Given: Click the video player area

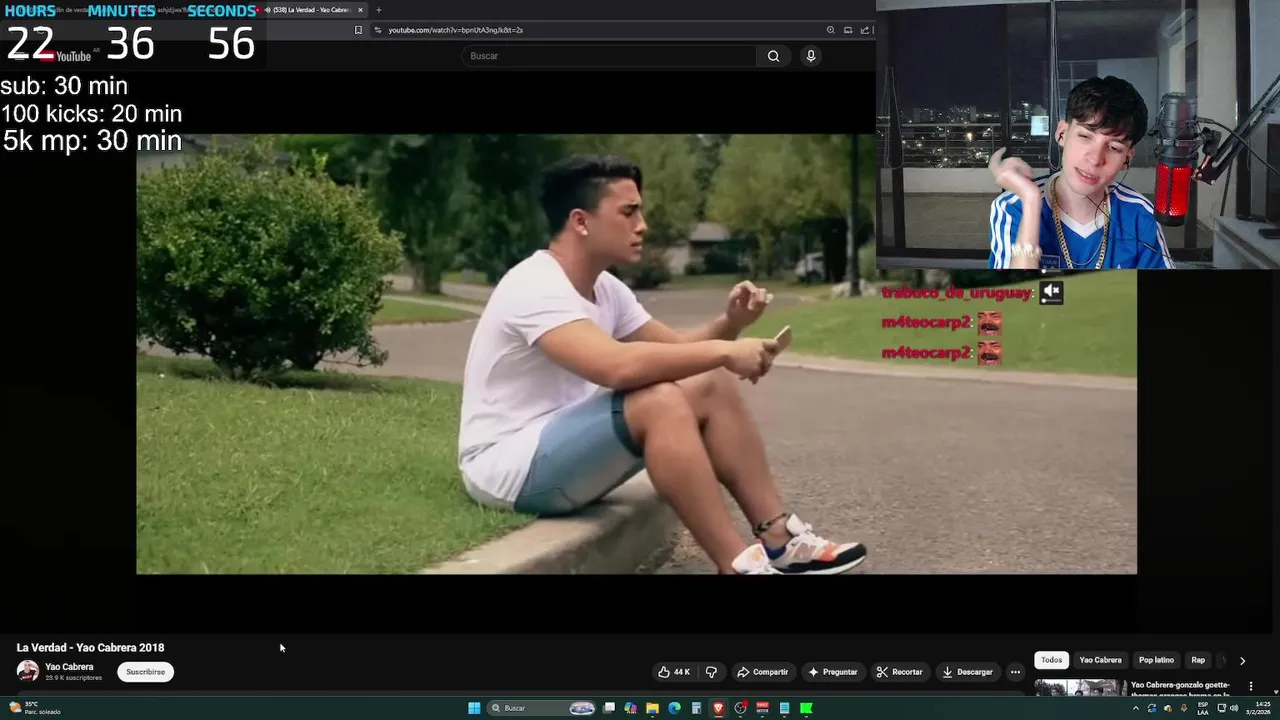Looking at the screenshot, I should pos(636,354).
